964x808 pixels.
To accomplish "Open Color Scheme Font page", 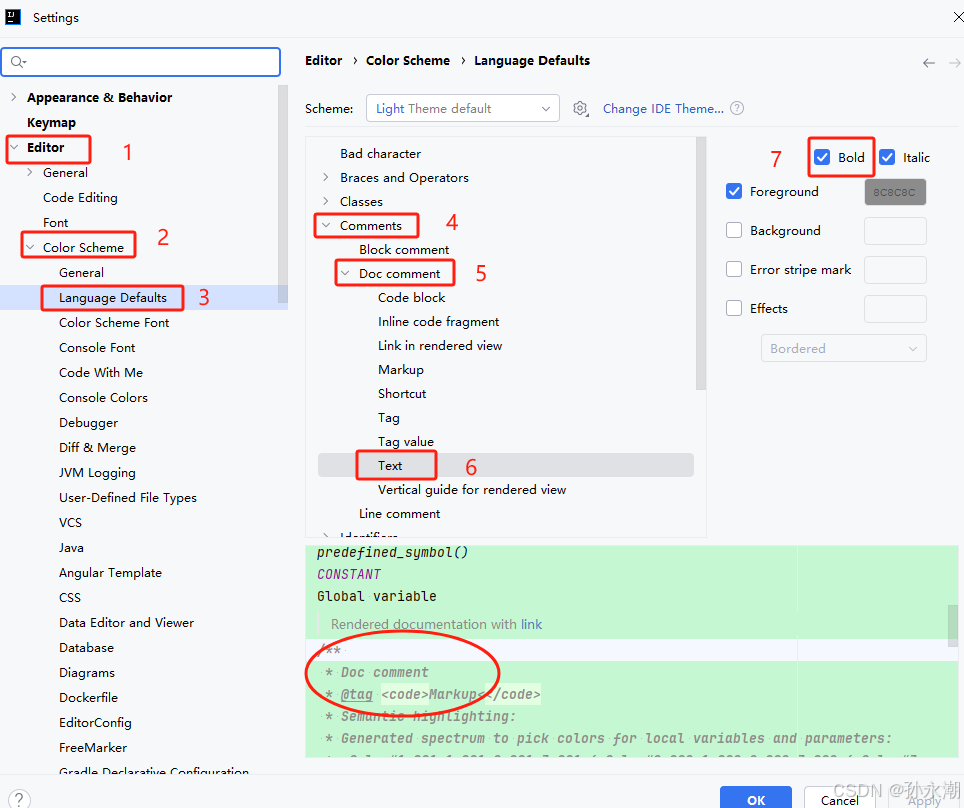I will click(x=114, y=323).
